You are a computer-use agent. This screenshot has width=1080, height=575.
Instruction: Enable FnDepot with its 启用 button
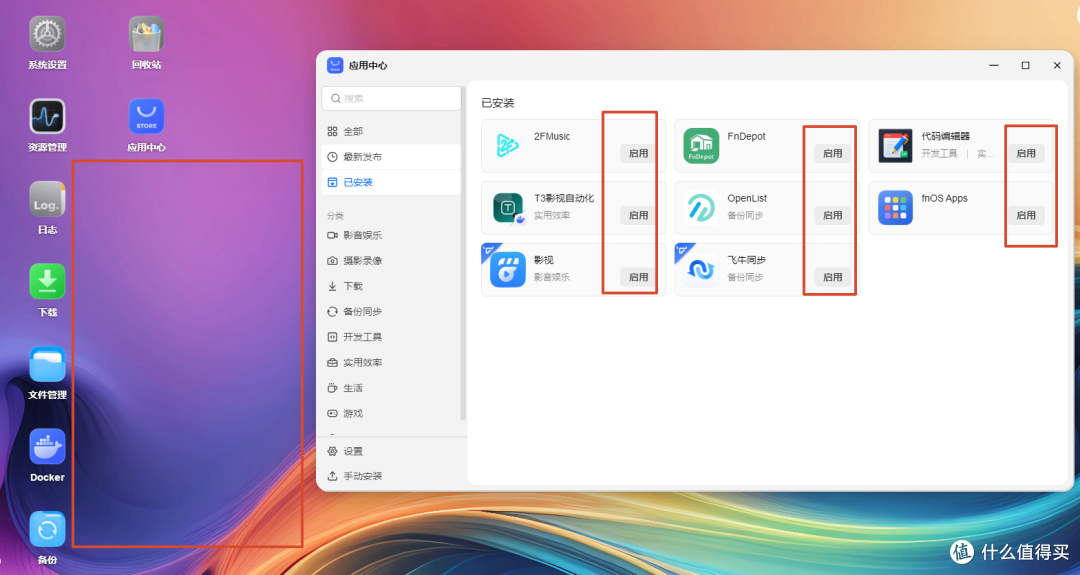coord(833,154)
